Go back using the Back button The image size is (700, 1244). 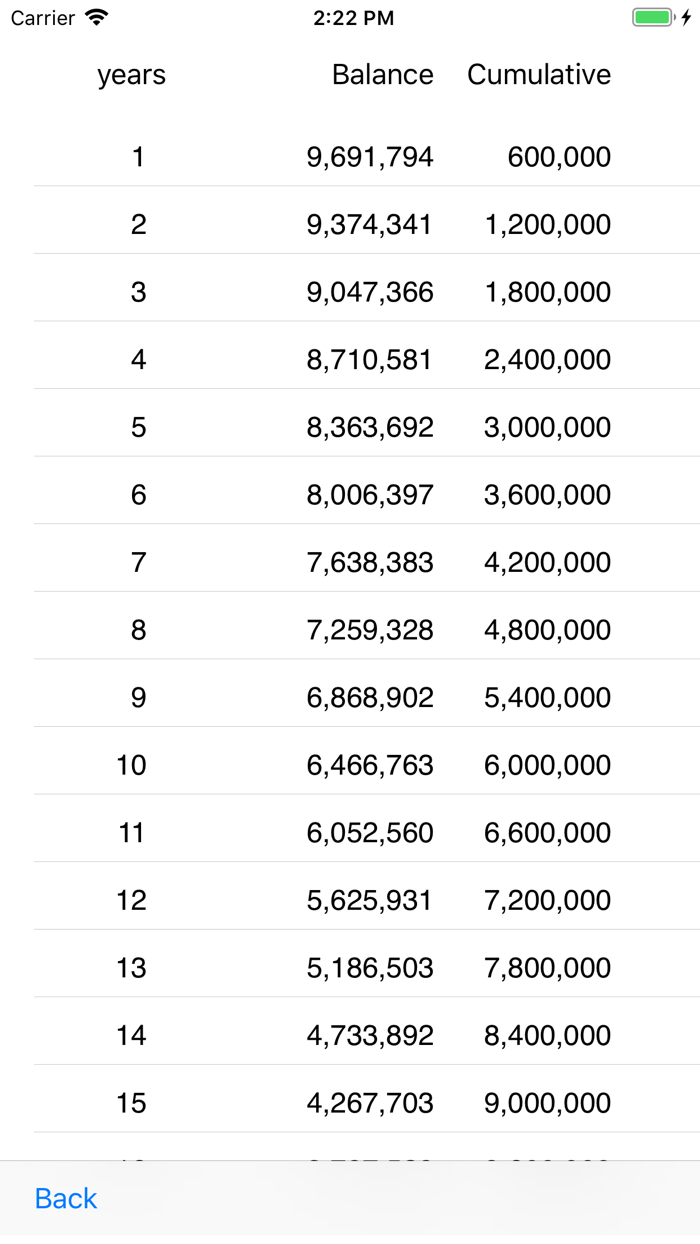(65, 1198)
